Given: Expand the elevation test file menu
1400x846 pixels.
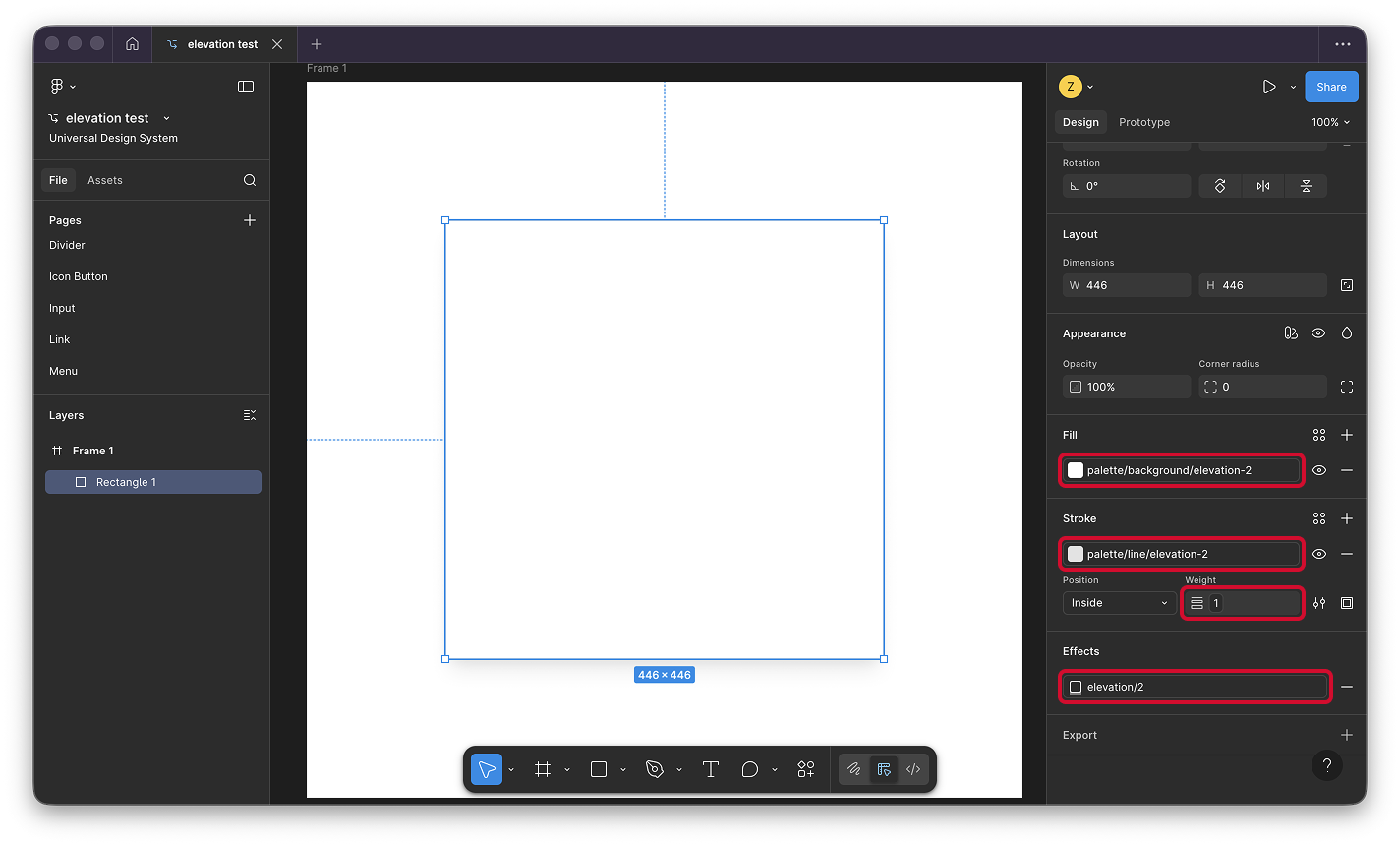Looking at the screenshot, I should click(x=166, y=118).
